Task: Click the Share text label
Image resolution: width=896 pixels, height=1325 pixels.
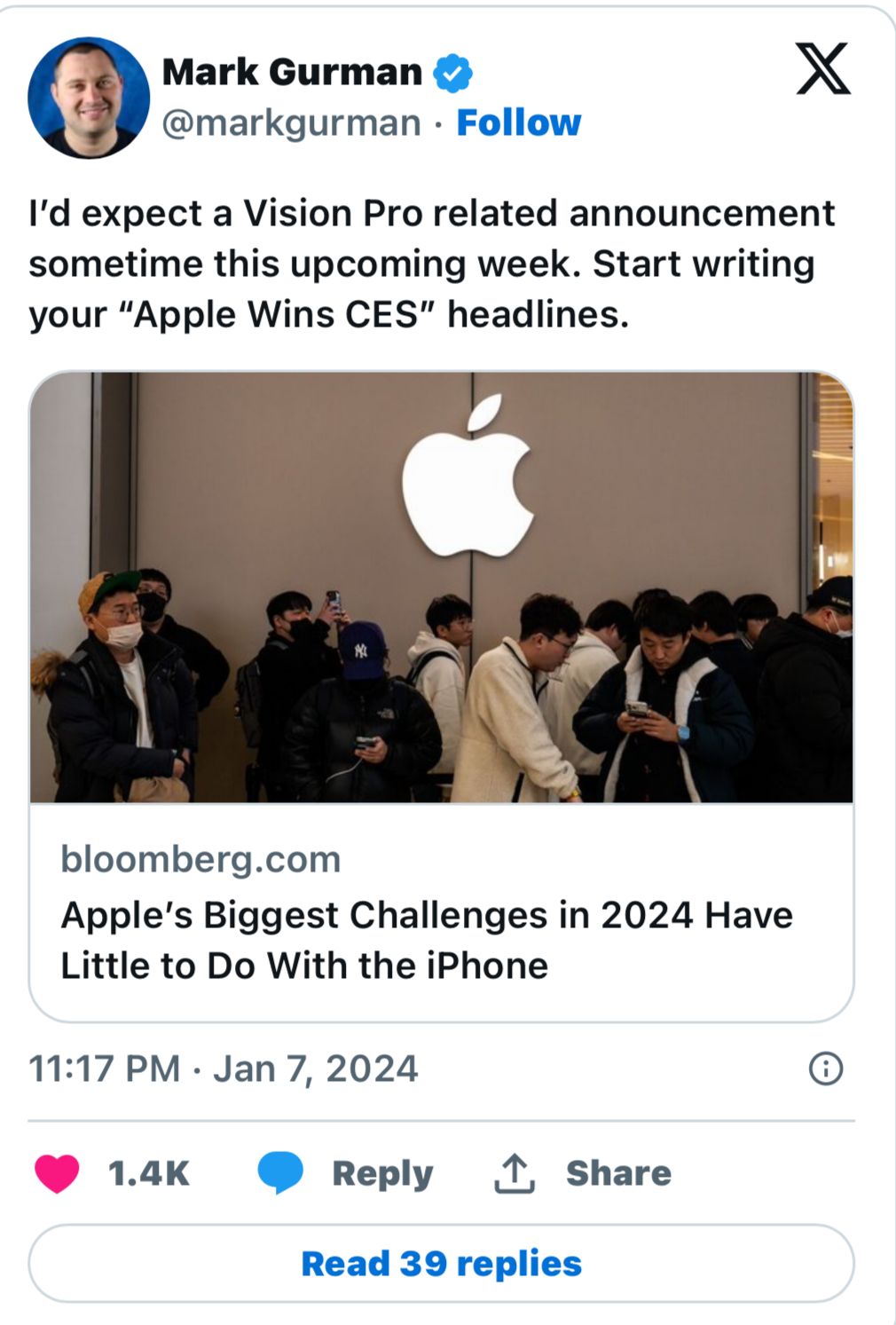Action: (x=618, y=1173)
